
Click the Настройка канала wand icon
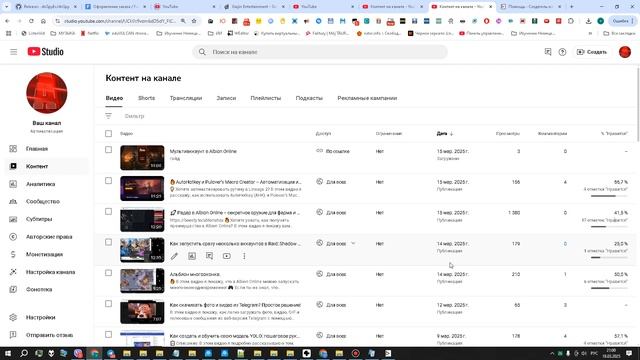(x=13, y=272)
